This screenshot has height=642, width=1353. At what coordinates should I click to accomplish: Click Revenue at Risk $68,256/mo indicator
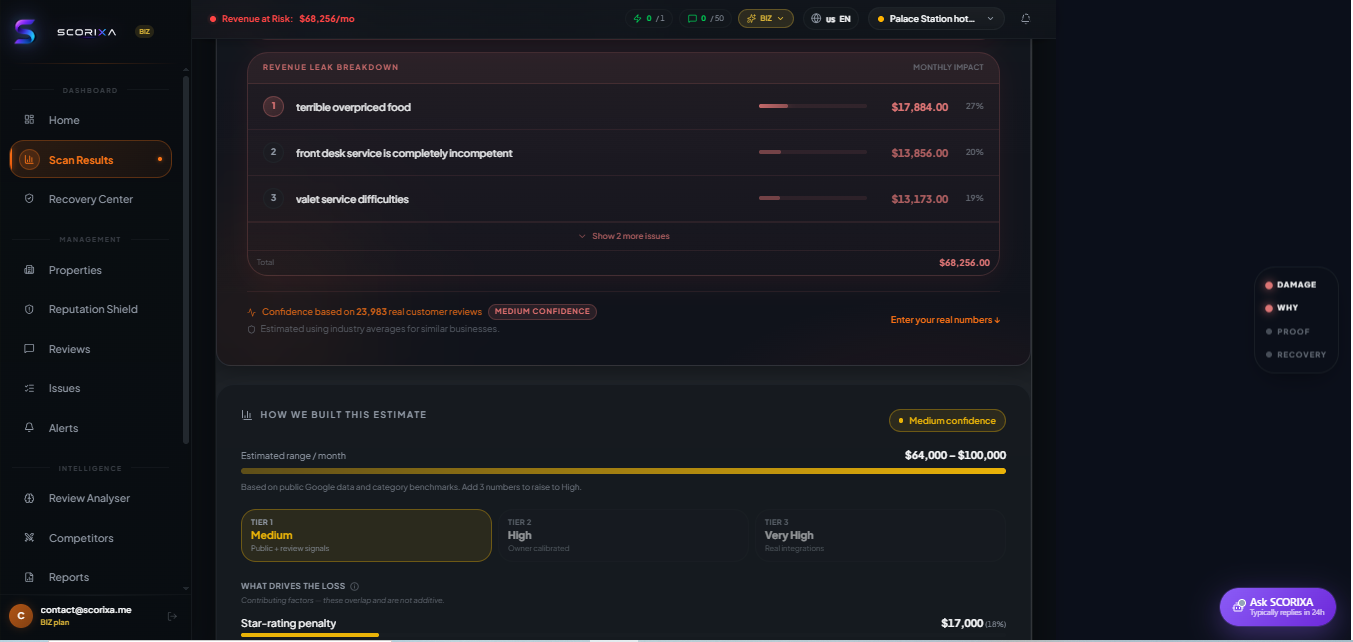click(x=281, y=18)
